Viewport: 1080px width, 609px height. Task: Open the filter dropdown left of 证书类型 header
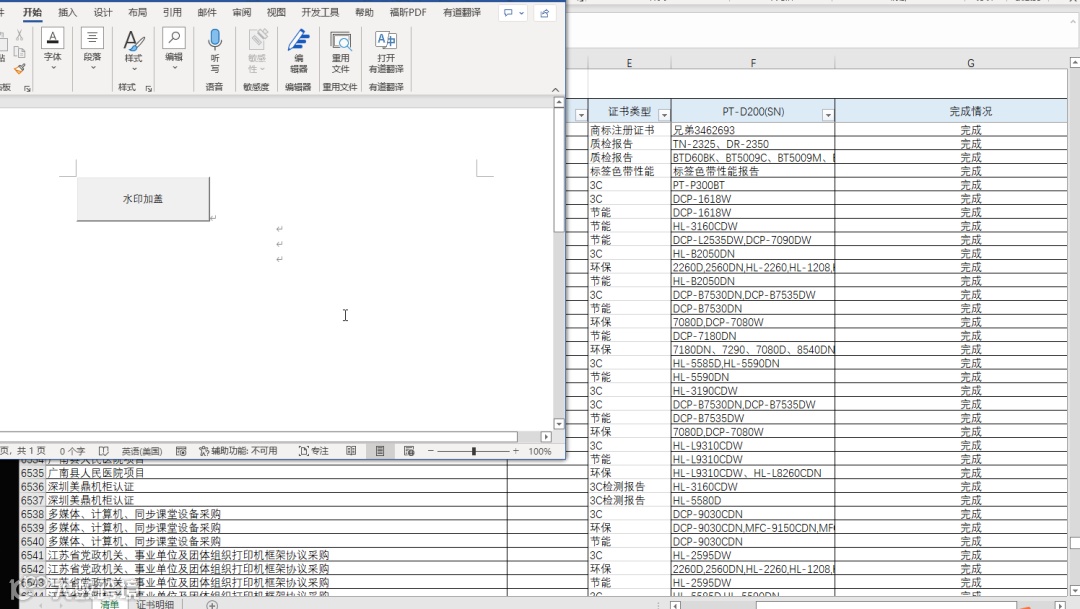(x=581, y=115)
